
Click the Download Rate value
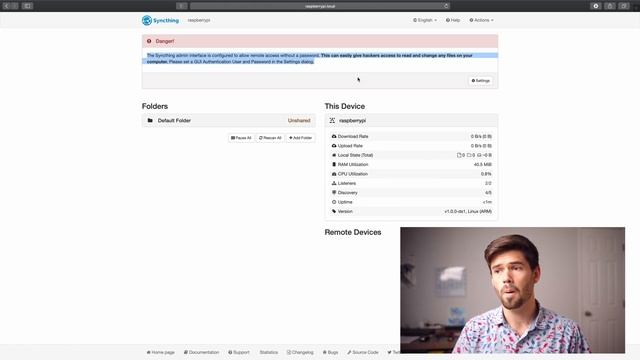tap(481, 136)
